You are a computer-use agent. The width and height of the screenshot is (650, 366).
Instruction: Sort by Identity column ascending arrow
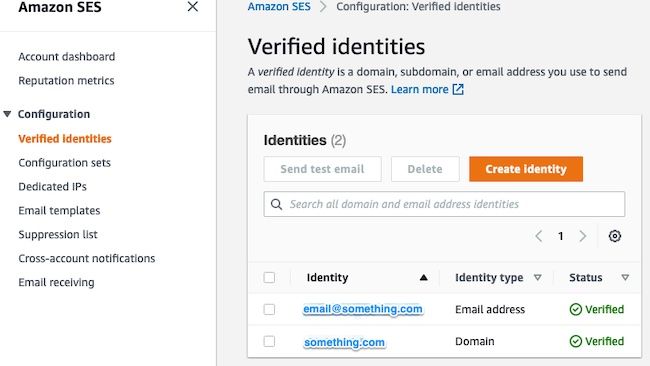tap(423, 277)
